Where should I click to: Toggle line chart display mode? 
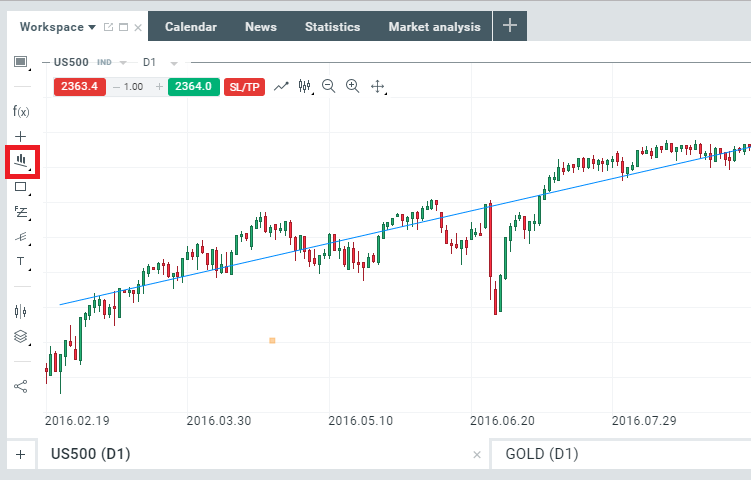click(281, 87)
